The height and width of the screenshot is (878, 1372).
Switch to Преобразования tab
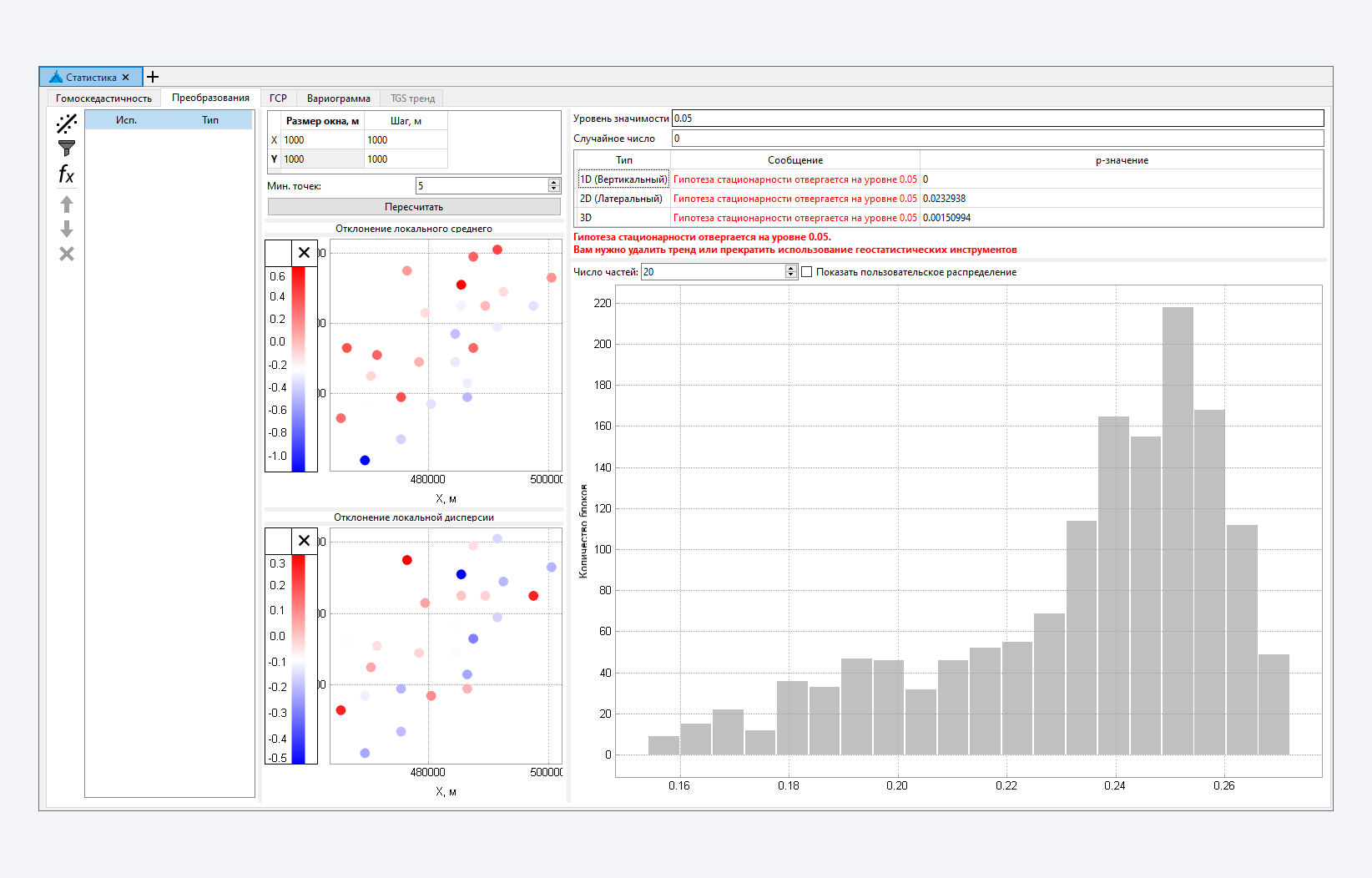tap(210, 98)
